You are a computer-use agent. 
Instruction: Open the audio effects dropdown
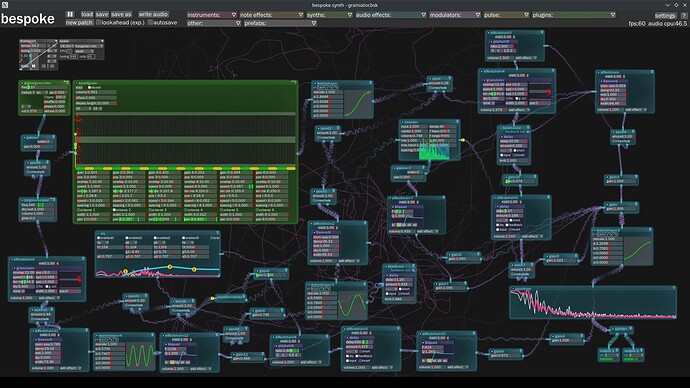pyautogui.click(x=391, y=15)
